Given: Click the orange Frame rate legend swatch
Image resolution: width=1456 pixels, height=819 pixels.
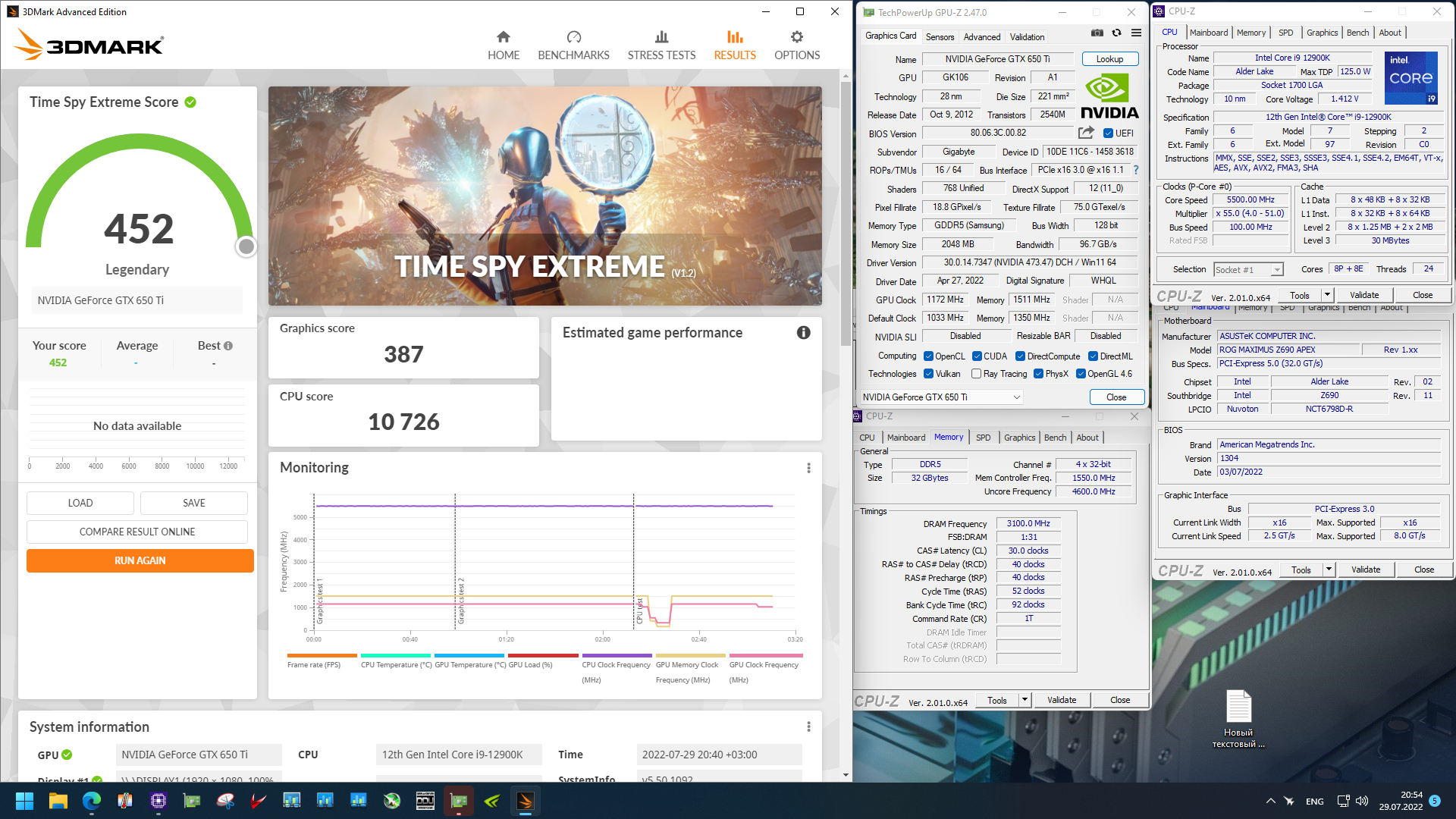Looking at the screenshot, I should [322, 655].
